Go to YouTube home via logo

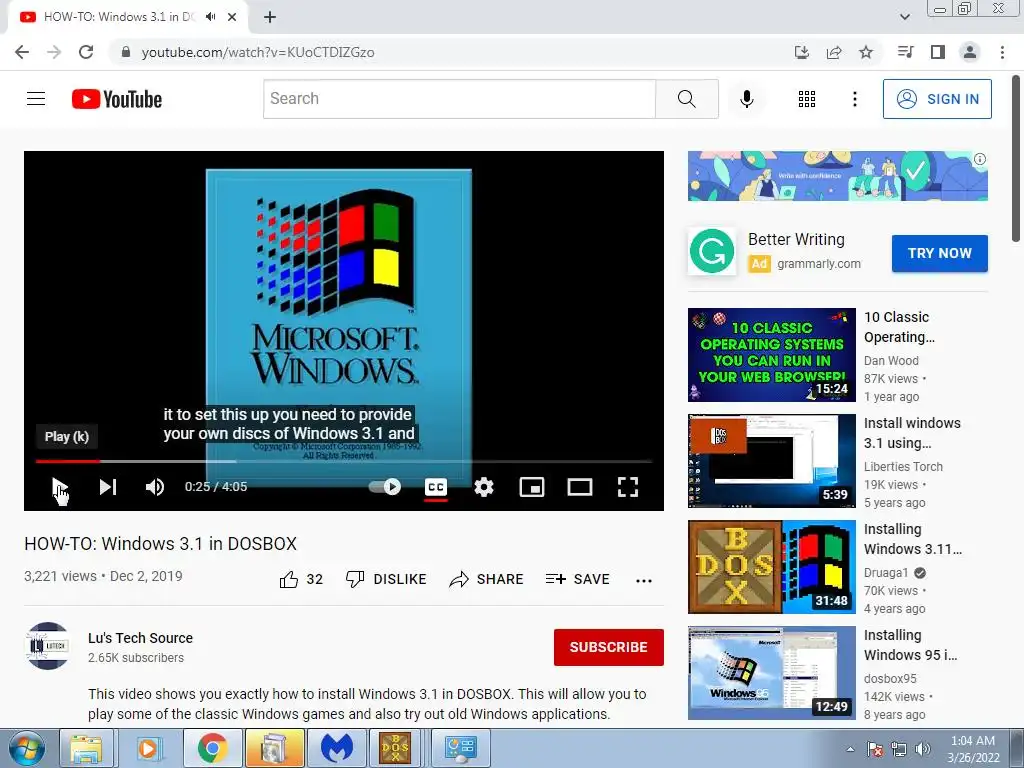117,99
